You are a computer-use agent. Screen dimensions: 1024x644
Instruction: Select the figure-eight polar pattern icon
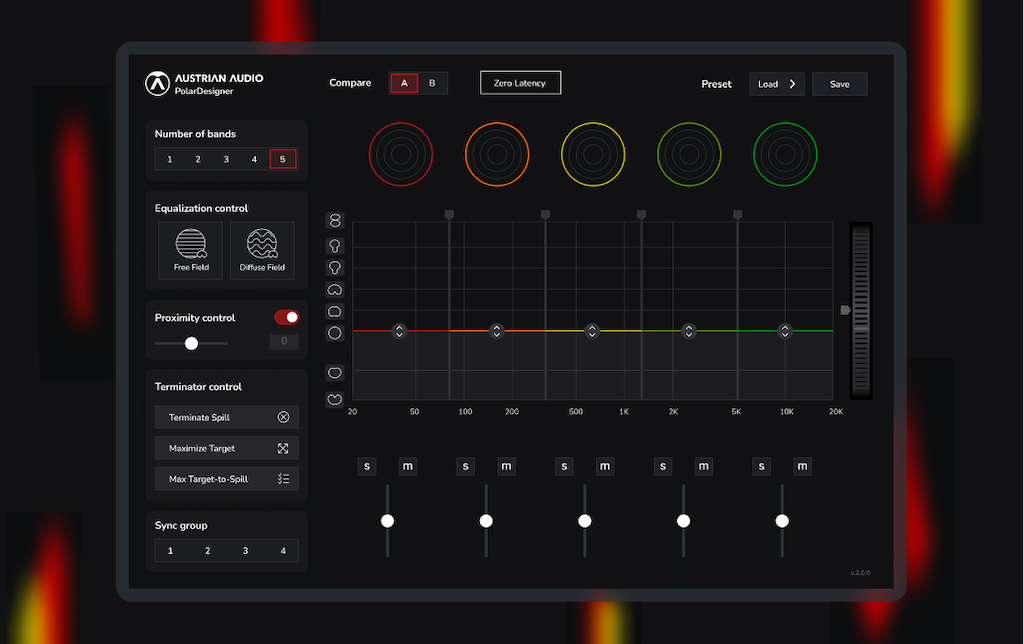pos(335,220)
